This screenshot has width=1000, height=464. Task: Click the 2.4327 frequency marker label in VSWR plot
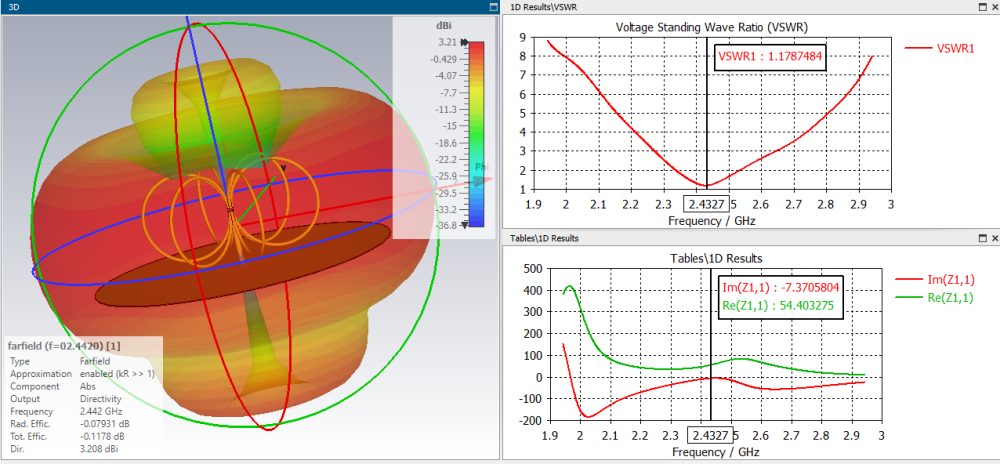tap(706, 204)
